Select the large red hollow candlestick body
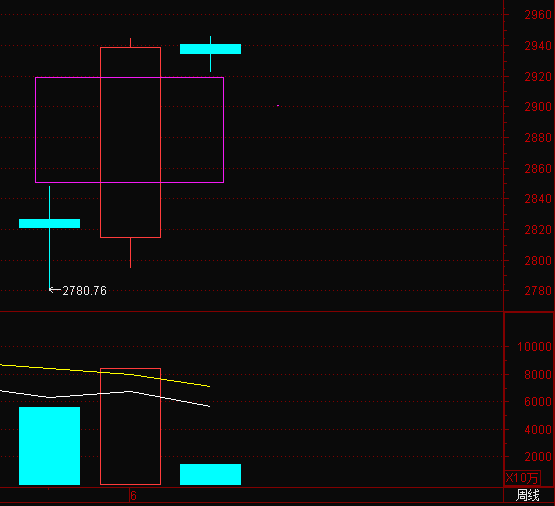This screenshot has height=506, width=555. click(x=131, y=142)
